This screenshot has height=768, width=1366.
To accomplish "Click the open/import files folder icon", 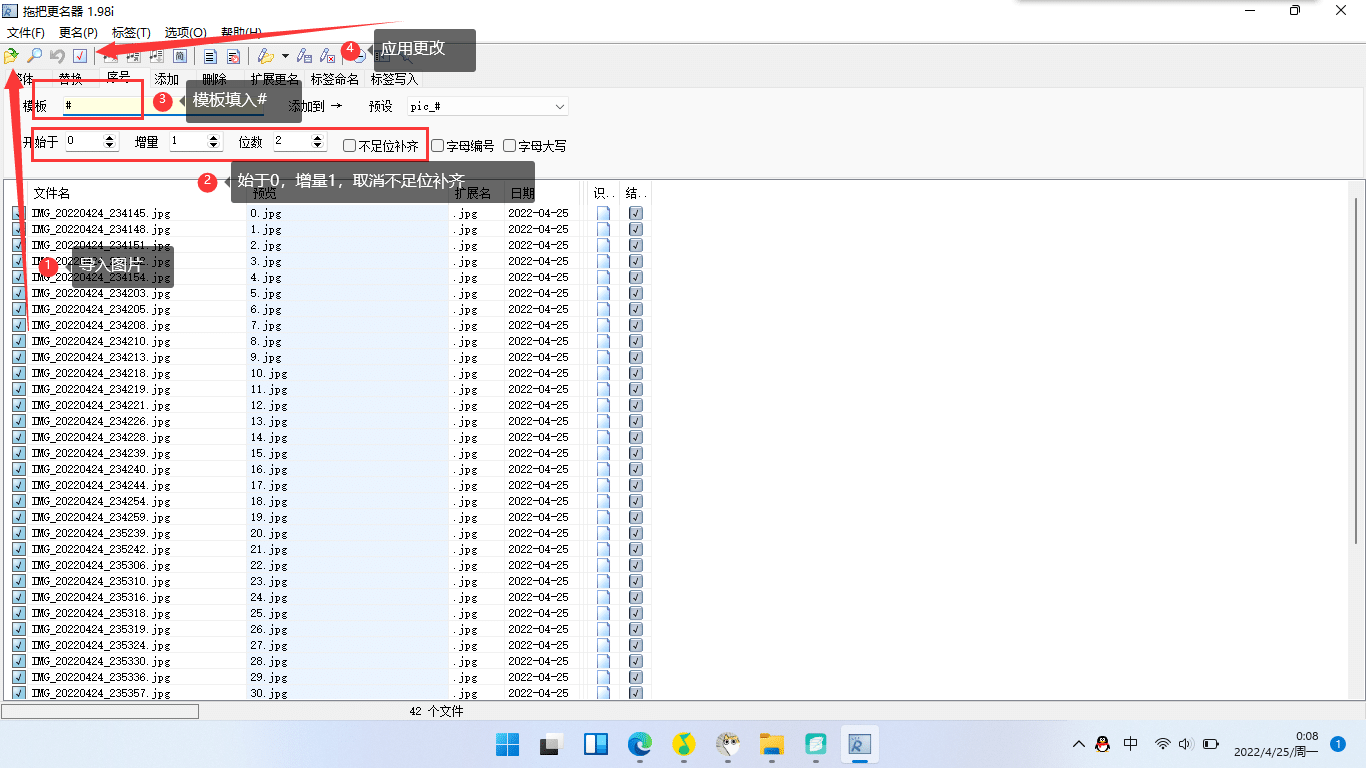I will coord(11,56).
